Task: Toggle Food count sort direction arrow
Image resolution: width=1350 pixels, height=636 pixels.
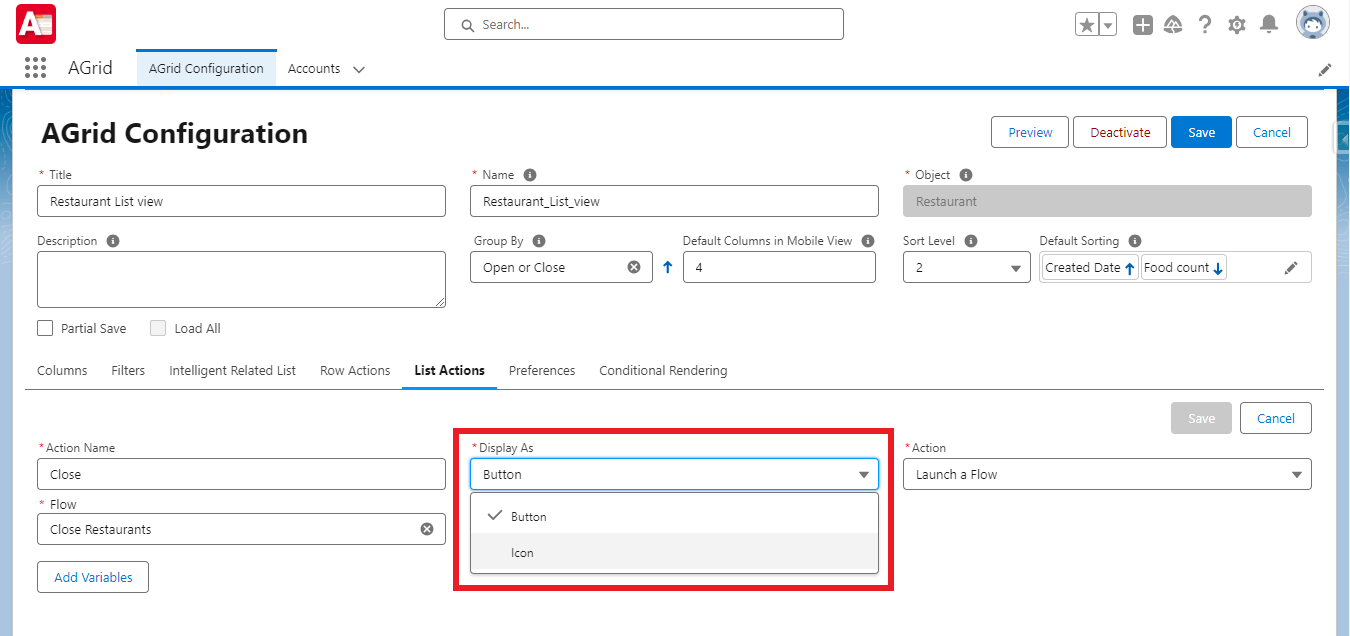Action: coord(1218,268)
